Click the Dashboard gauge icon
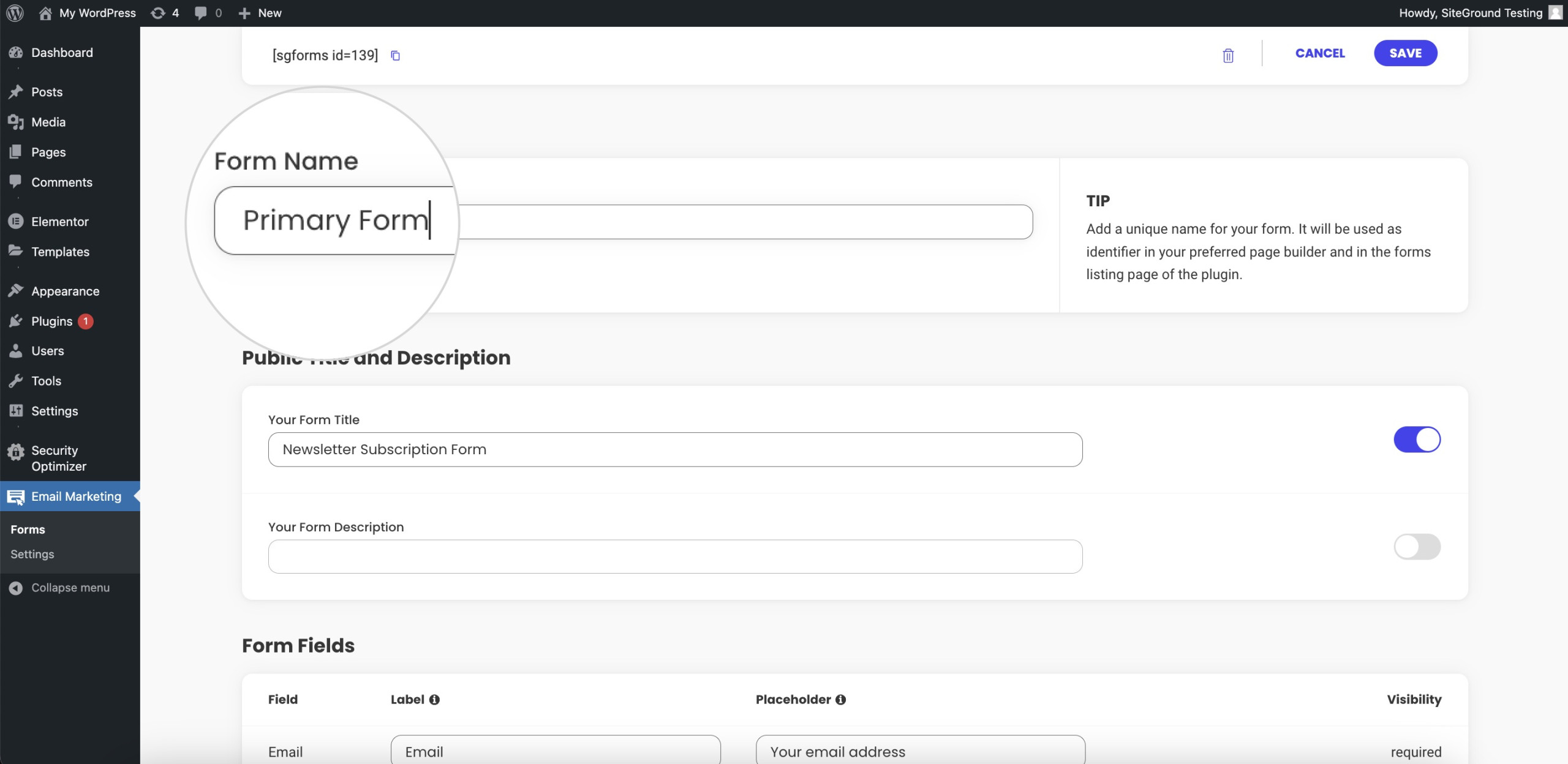This screenshot has width=1568, height=764. point(16,53)
